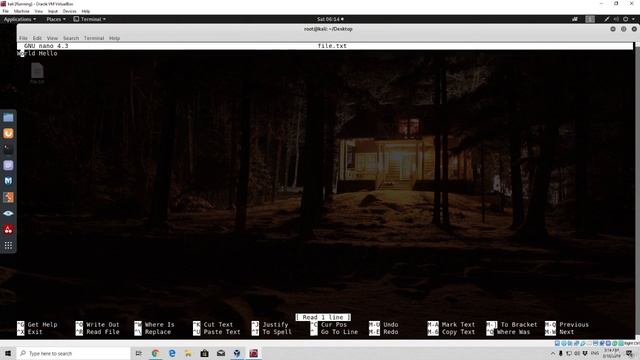Click the 'Justify' shortcut label
Screen dimensions: 640x360
pyautogui.click(x=276, y=325)
